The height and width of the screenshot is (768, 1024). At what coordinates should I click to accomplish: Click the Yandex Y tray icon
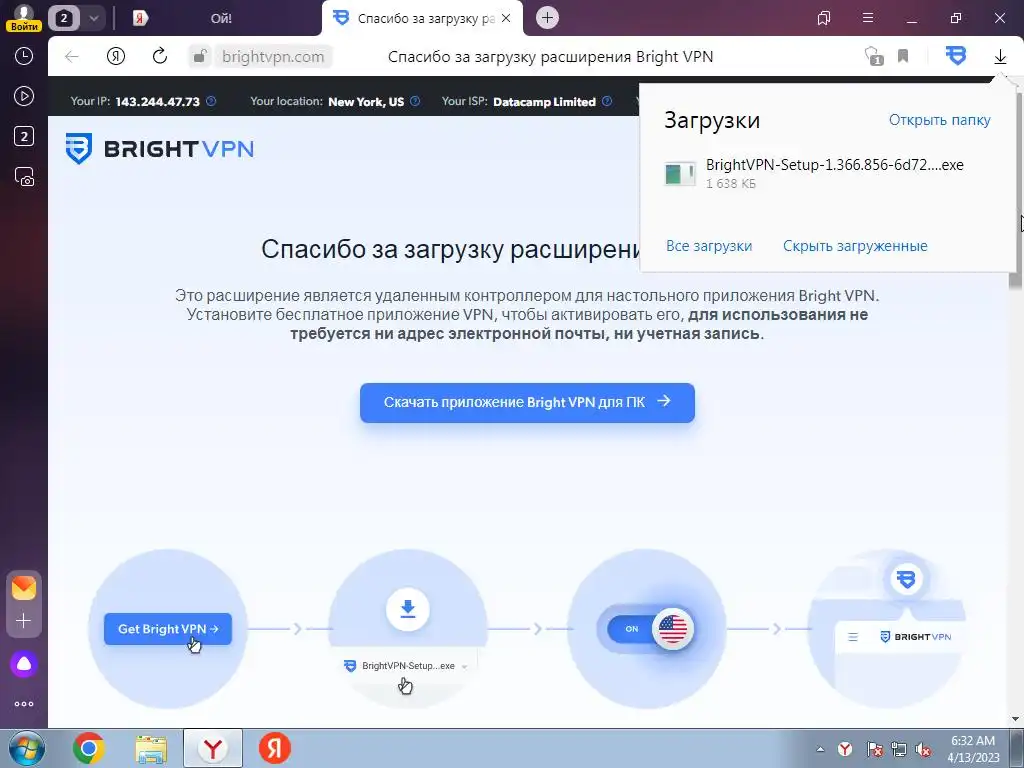[x=845, y=749]
